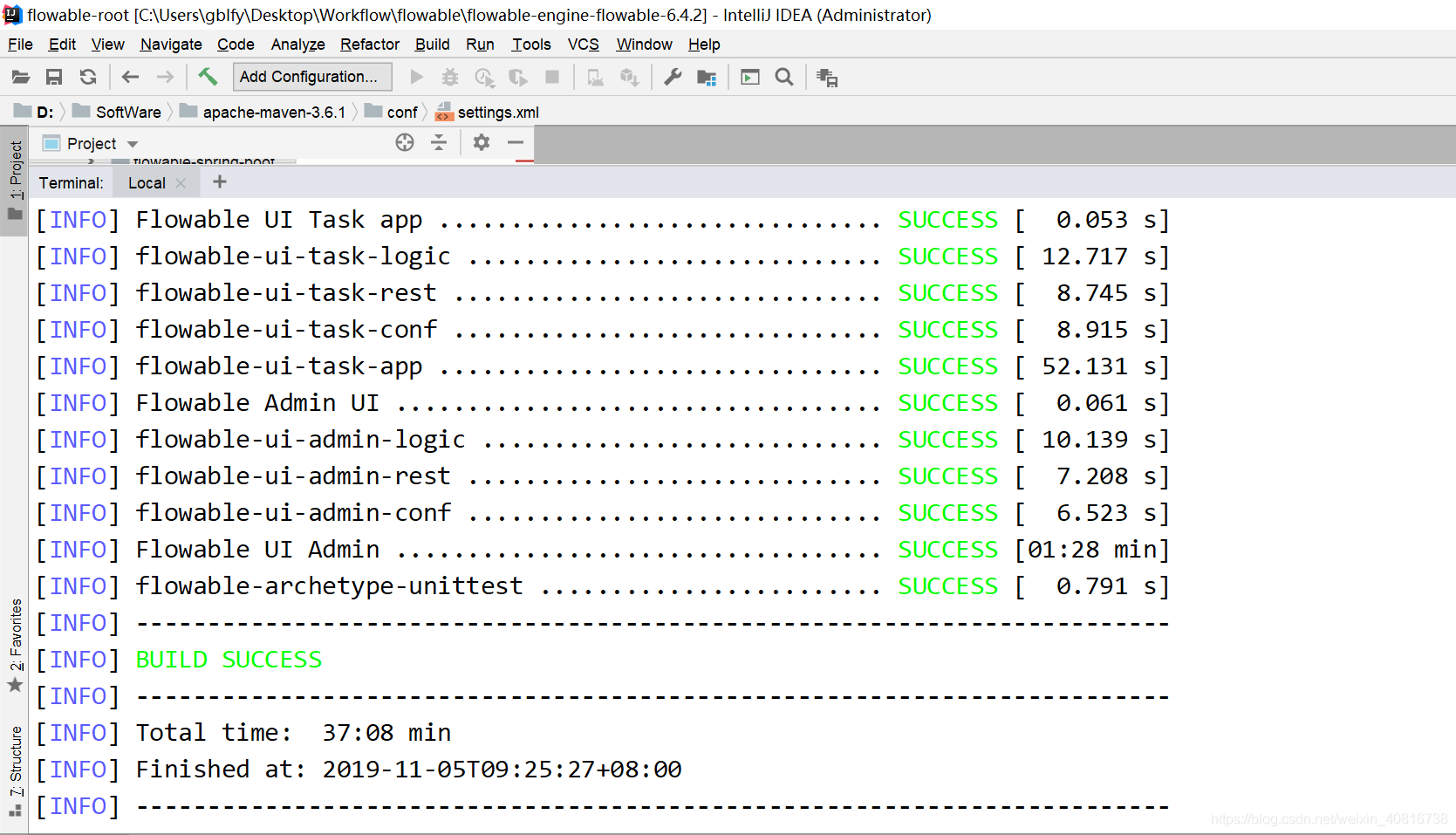Click the D: breadcrumb drive

click(35, 112)
